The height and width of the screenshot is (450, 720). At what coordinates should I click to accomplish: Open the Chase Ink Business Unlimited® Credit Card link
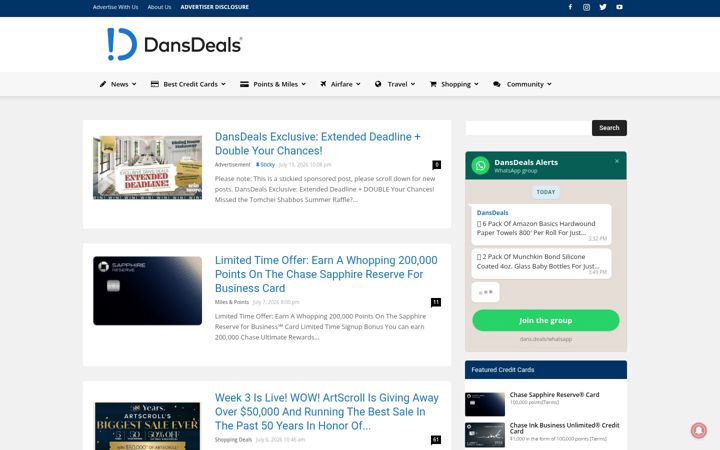(x=564, y=428)
